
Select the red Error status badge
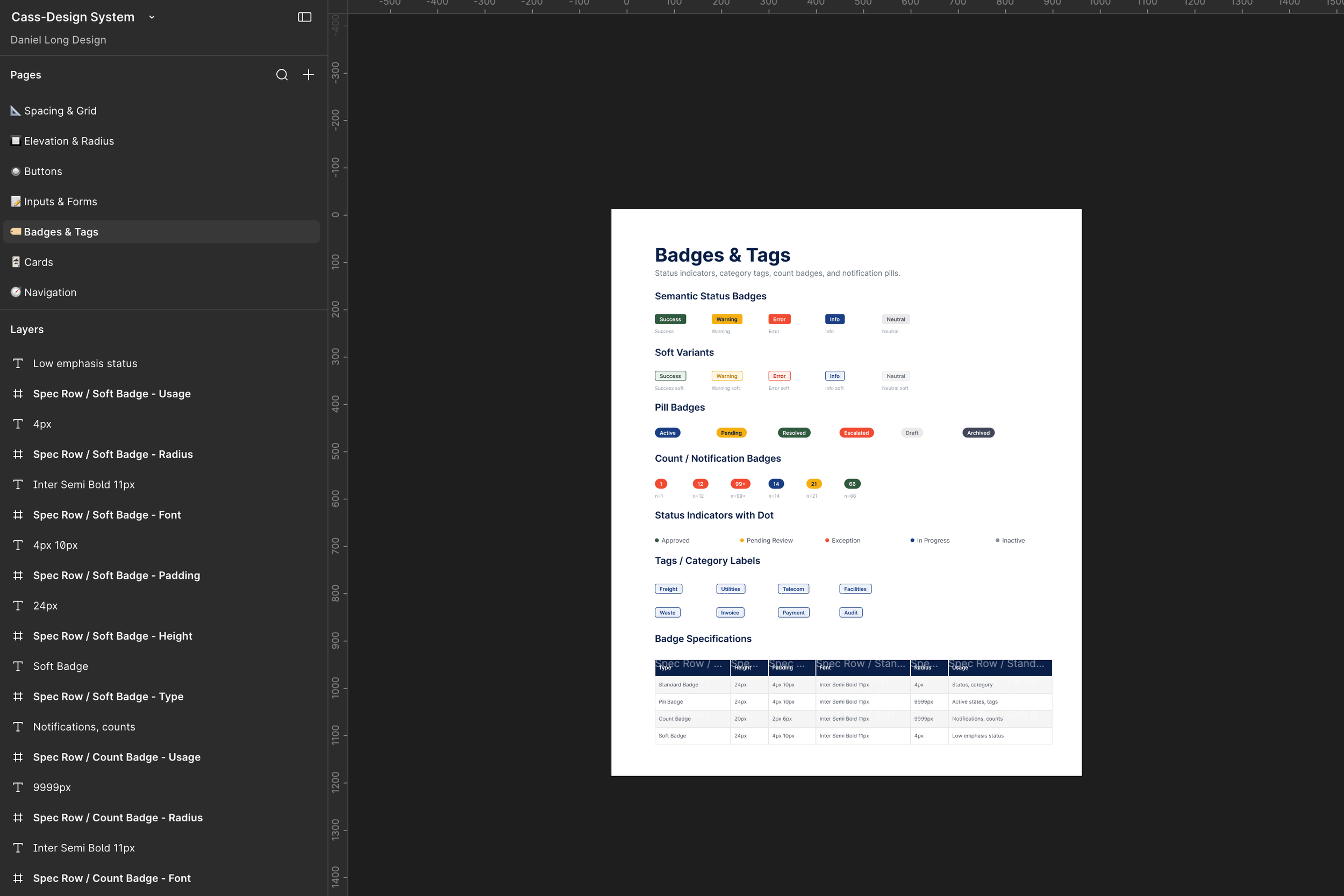(x=780, y=319)
